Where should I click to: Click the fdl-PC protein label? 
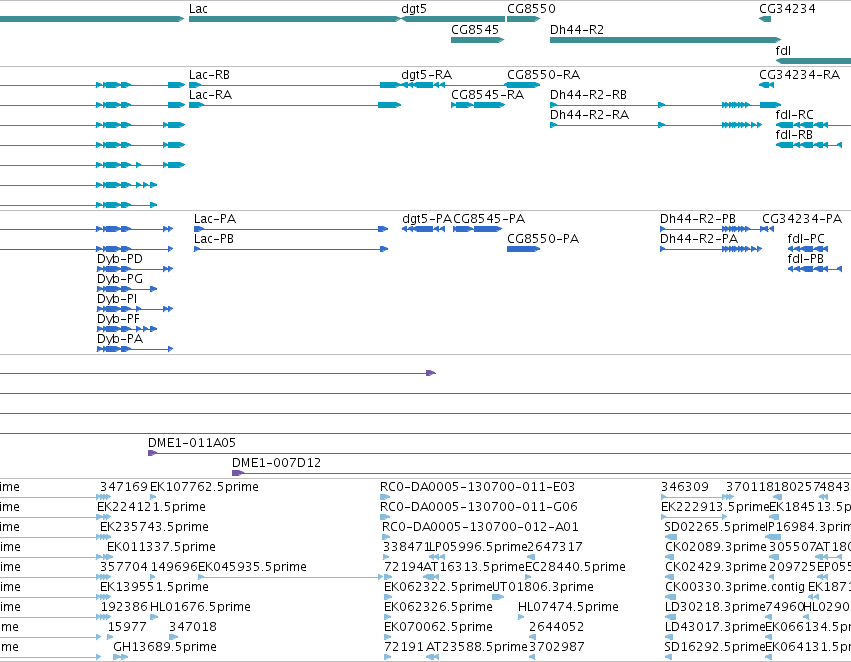[x=806, y=239]
